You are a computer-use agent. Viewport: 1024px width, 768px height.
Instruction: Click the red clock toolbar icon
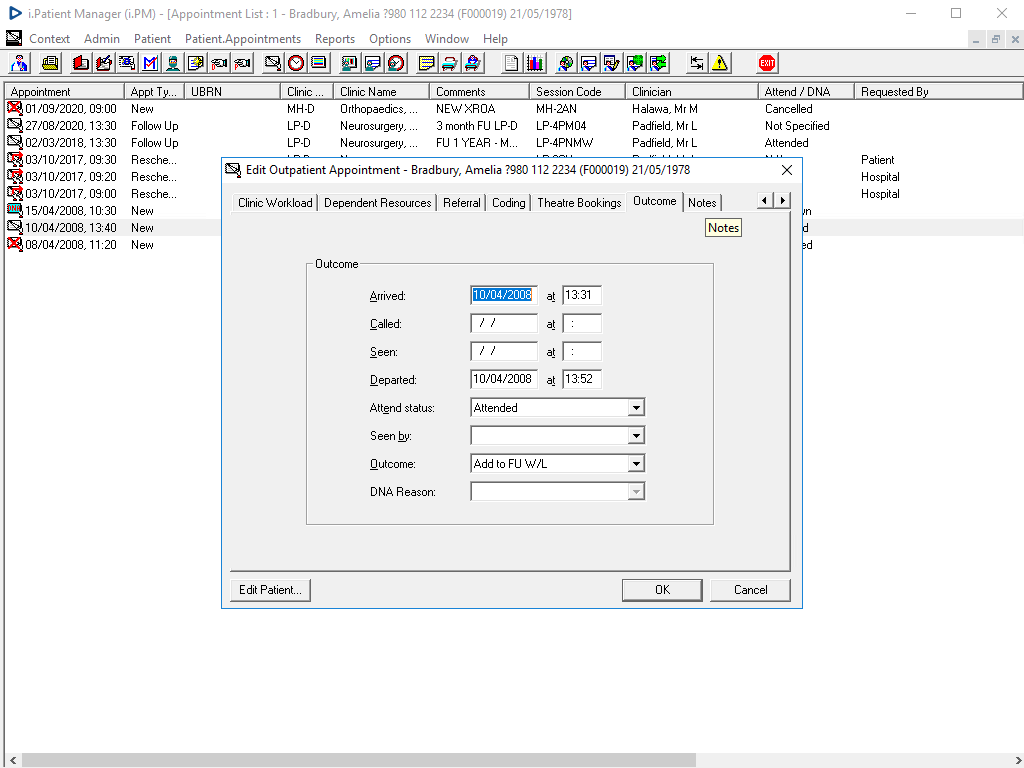click(296, 63)
